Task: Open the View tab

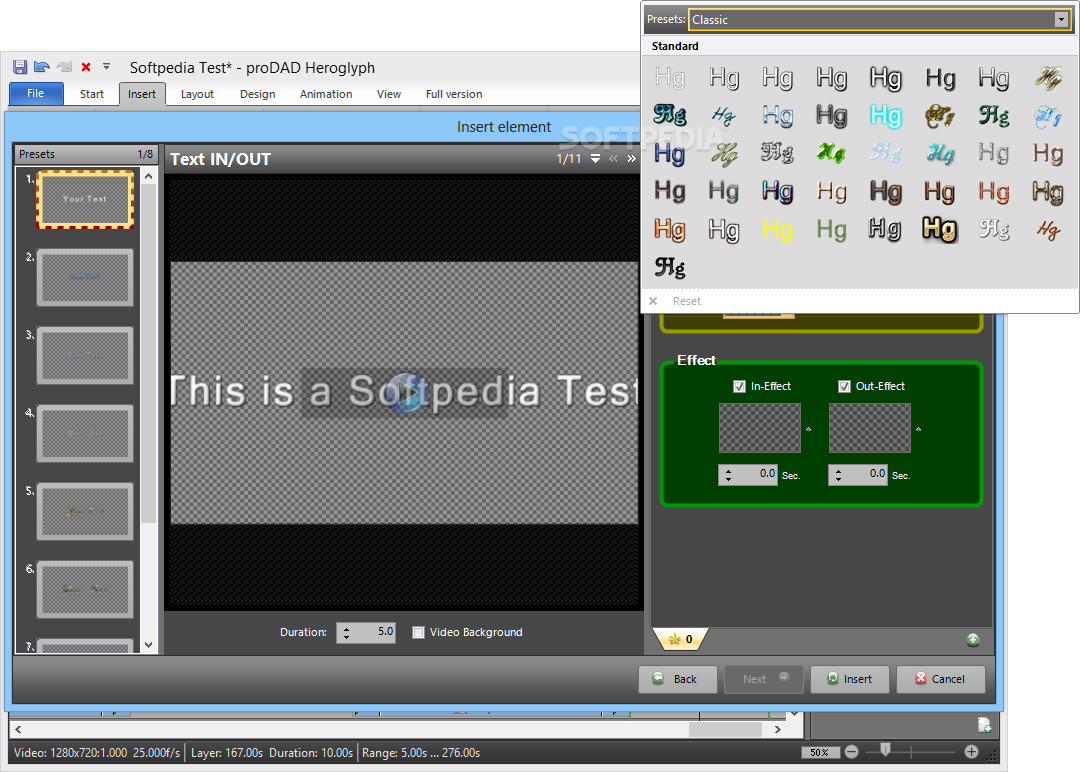Action: (388, 94)
